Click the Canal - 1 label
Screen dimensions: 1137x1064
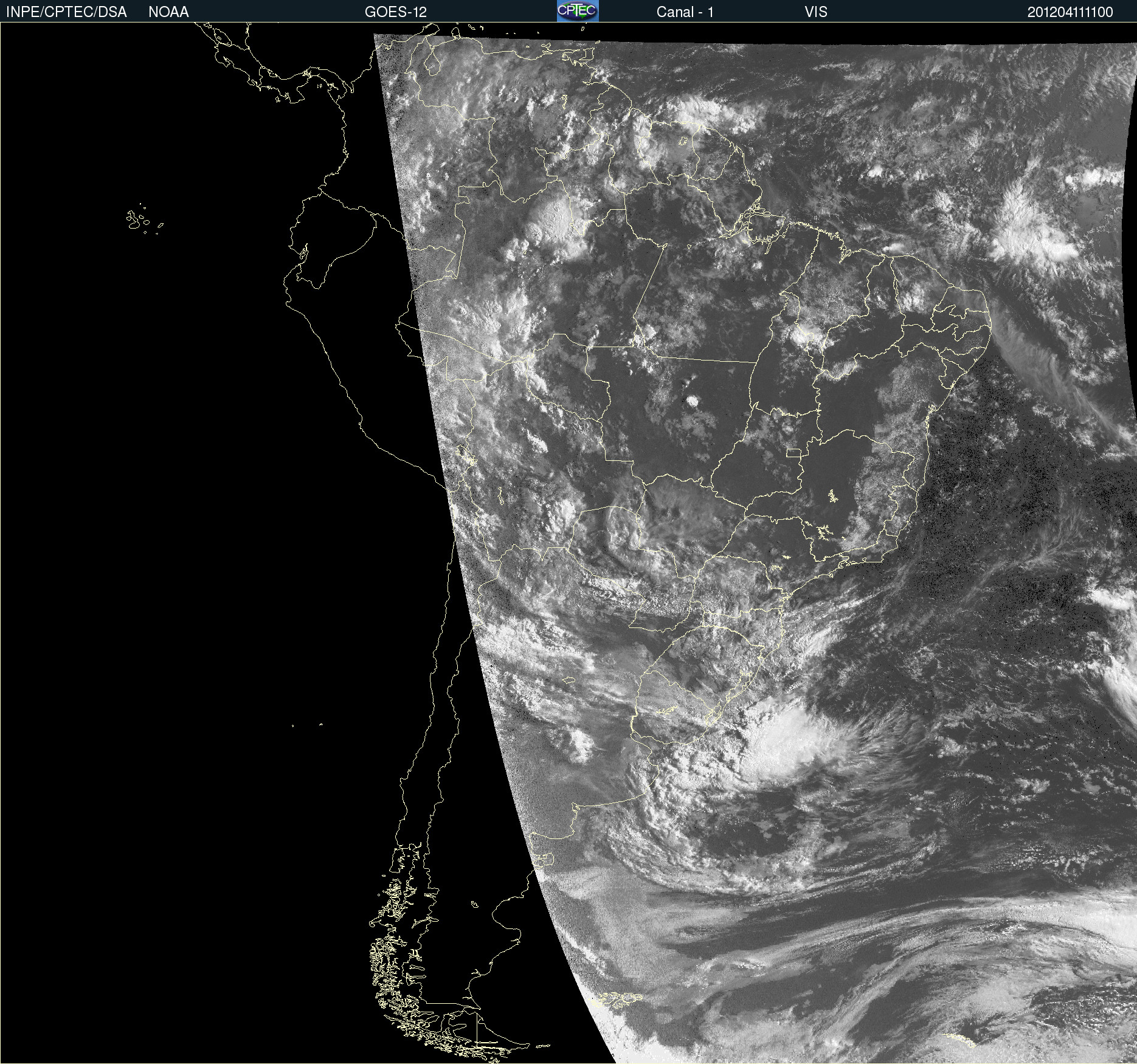click(685, 12)
